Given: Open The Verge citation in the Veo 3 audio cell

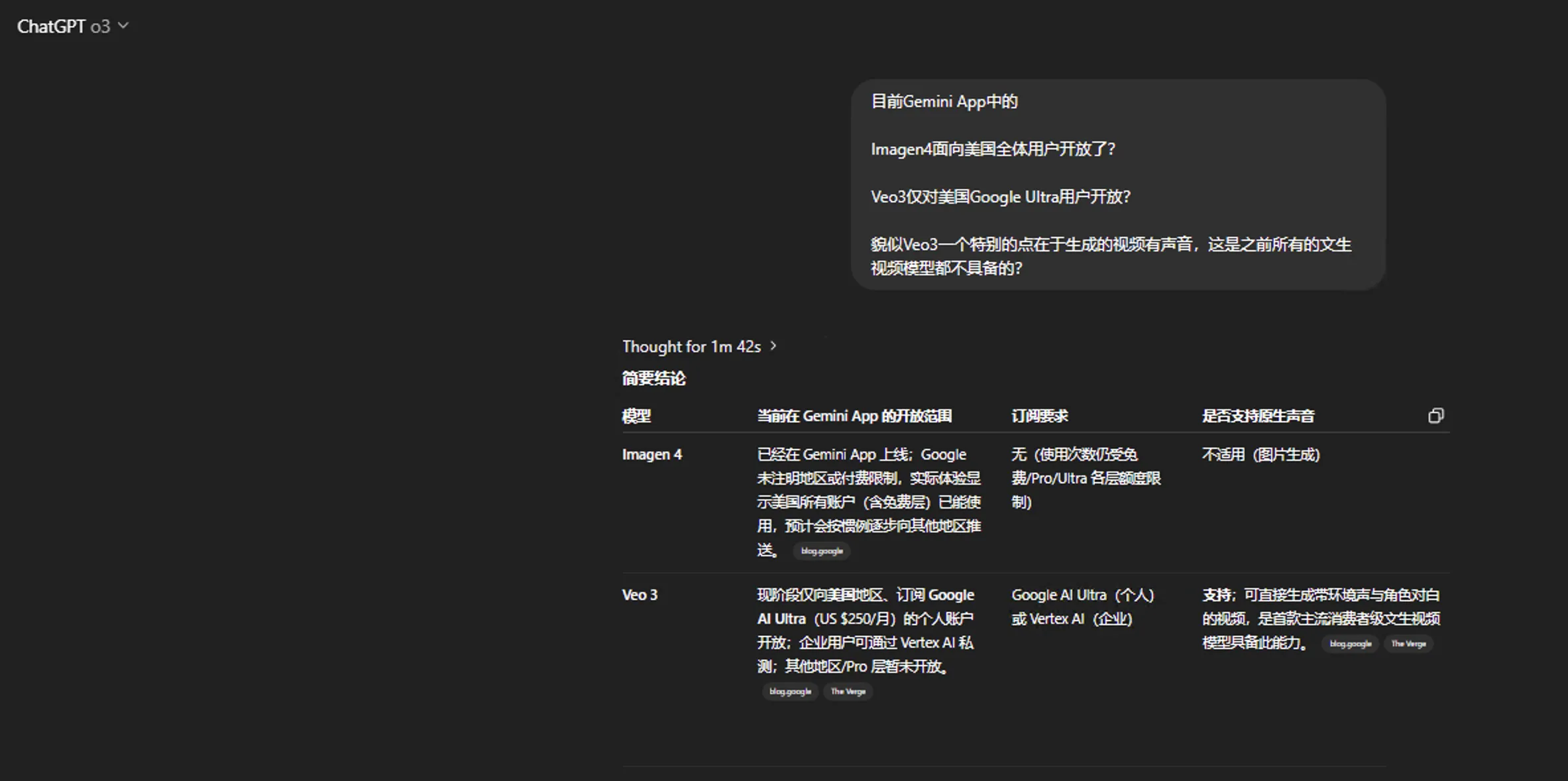Looking at the screenshot, I should (1408, 644).
